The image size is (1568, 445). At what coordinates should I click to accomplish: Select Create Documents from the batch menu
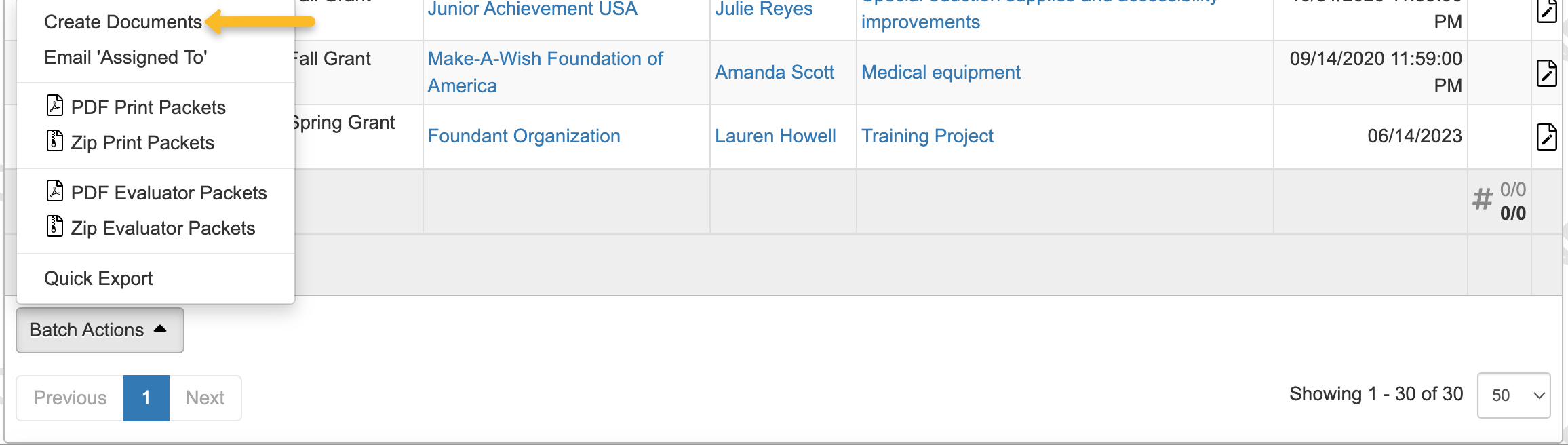[x=123, y=22]
